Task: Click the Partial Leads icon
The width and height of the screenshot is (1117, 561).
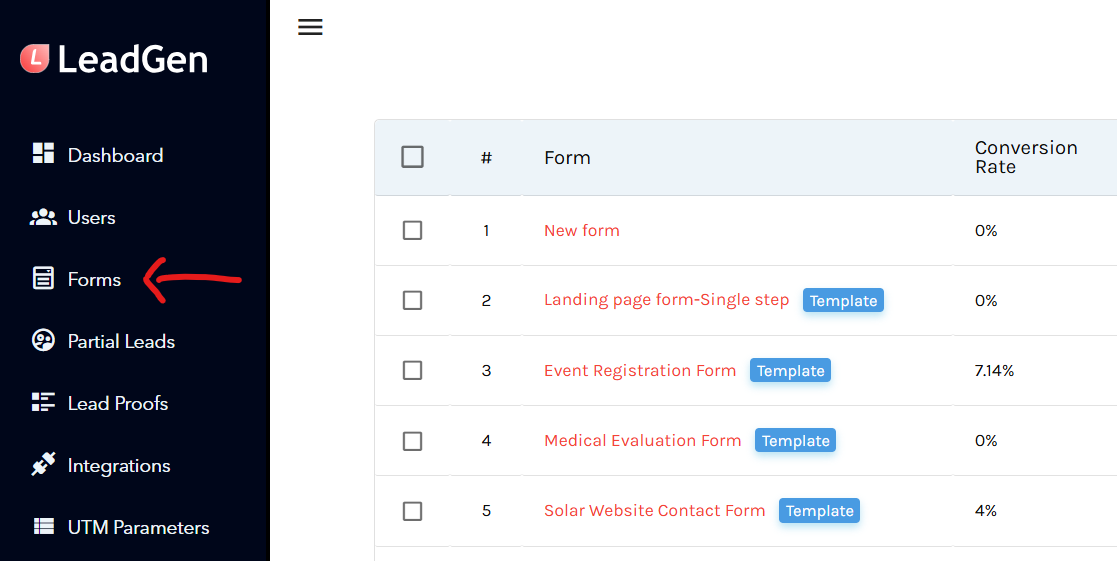Action: point(43,341)
